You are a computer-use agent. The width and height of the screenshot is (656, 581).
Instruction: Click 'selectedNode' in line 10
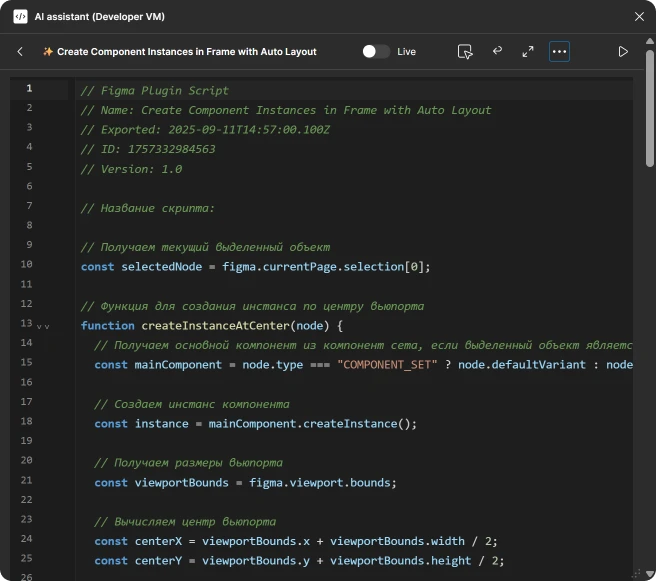coord(161,267)
